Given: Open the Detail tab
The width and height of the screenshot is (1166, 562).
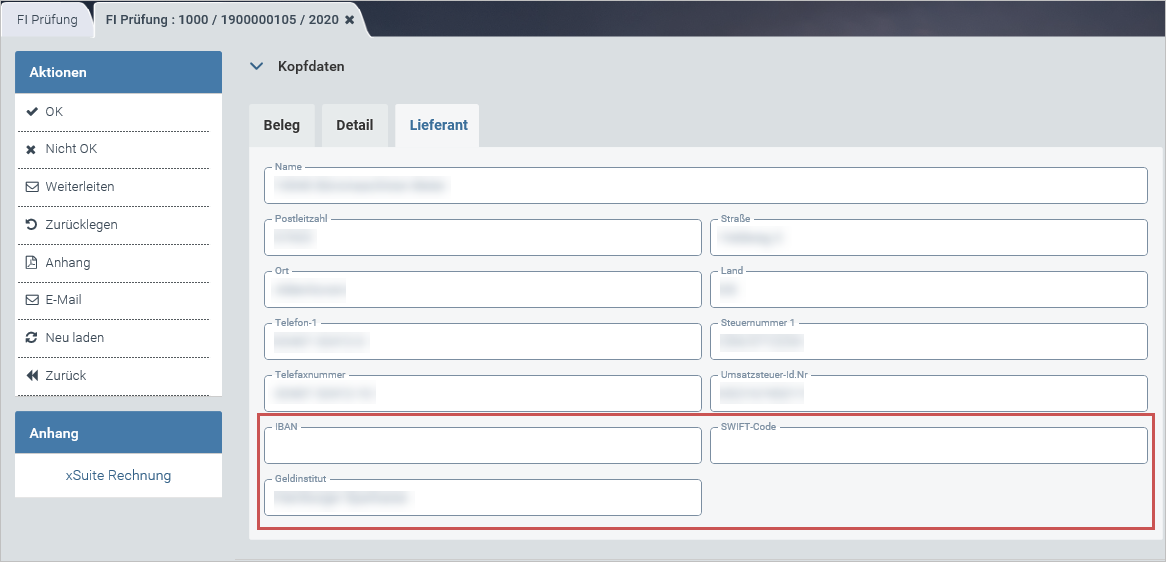Looking at the screenshot, I should (354, 125).
